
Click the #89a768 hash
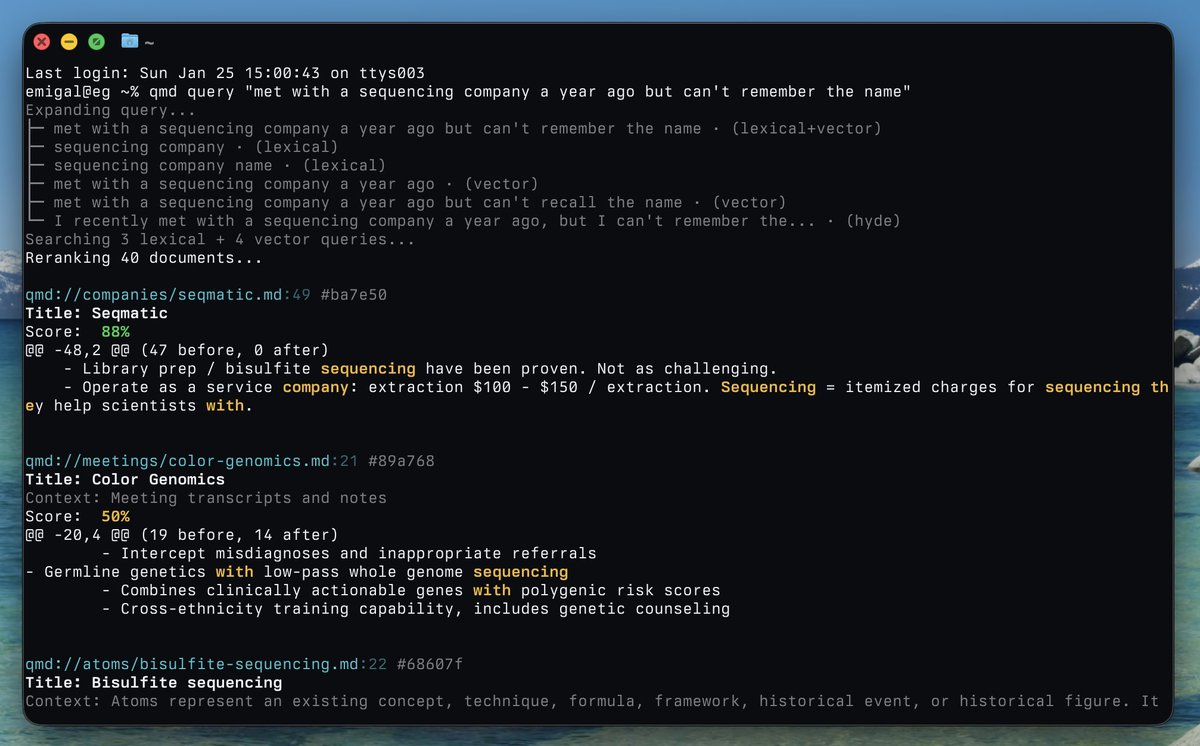402,461
